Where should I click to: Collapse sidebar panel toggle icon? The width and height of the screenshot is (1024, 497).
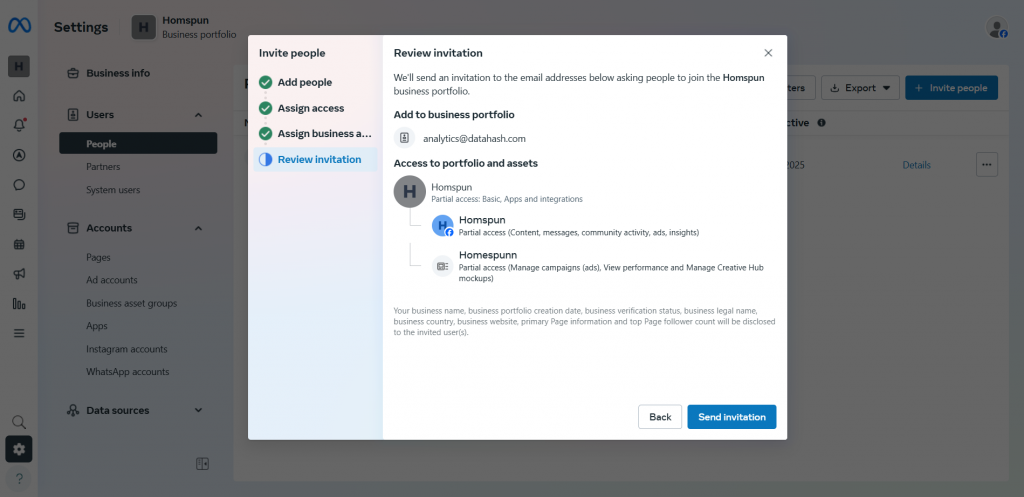click(202, 464)
